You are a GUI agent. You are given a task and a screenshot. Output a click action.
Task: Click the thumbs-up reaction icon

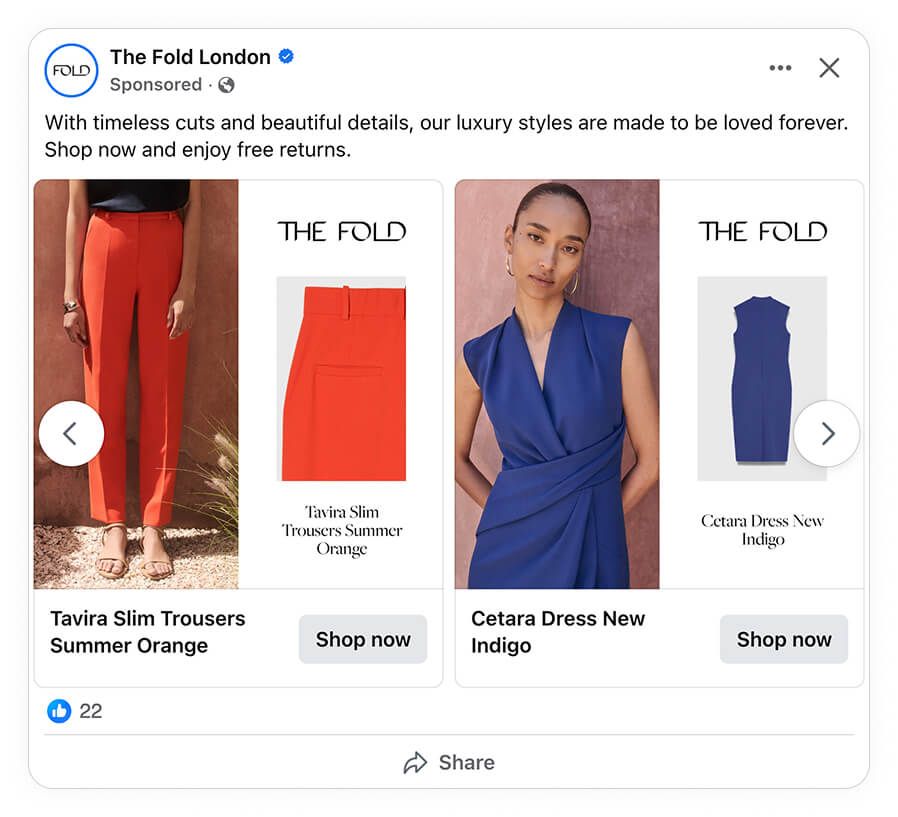click(59, 712)
